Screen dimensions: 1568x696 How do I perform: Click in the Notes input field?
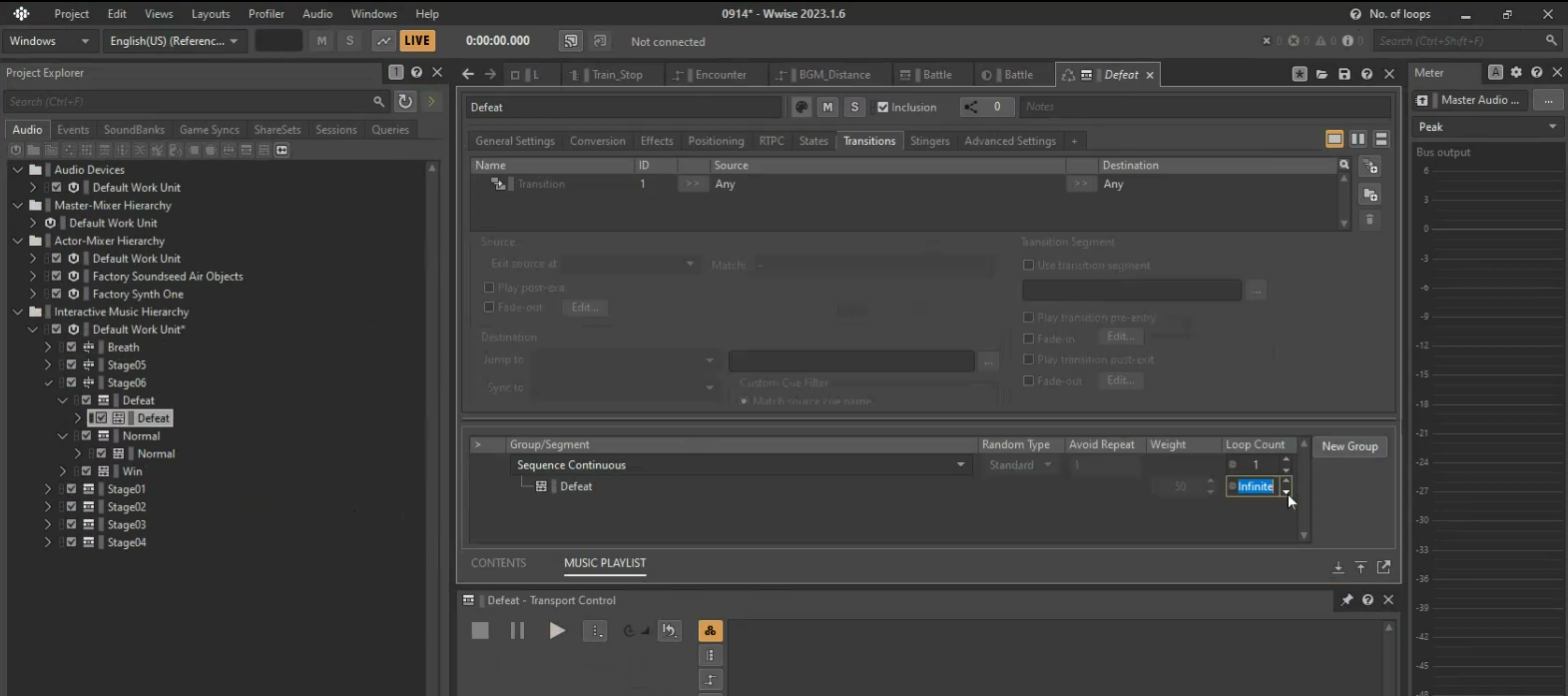point(1204,107)
